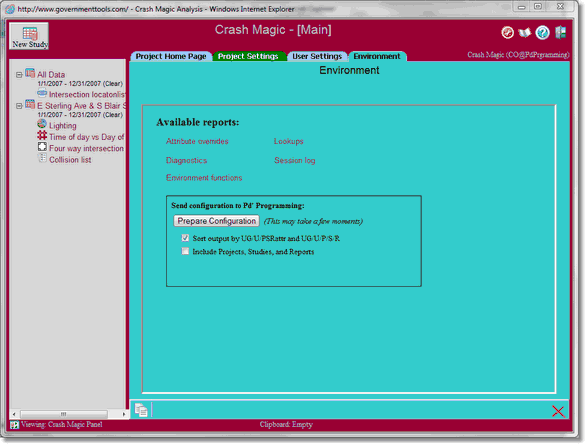586x445 pixels.
Task: Click the Intersection locationlist report icon
Action: point(42,93)
